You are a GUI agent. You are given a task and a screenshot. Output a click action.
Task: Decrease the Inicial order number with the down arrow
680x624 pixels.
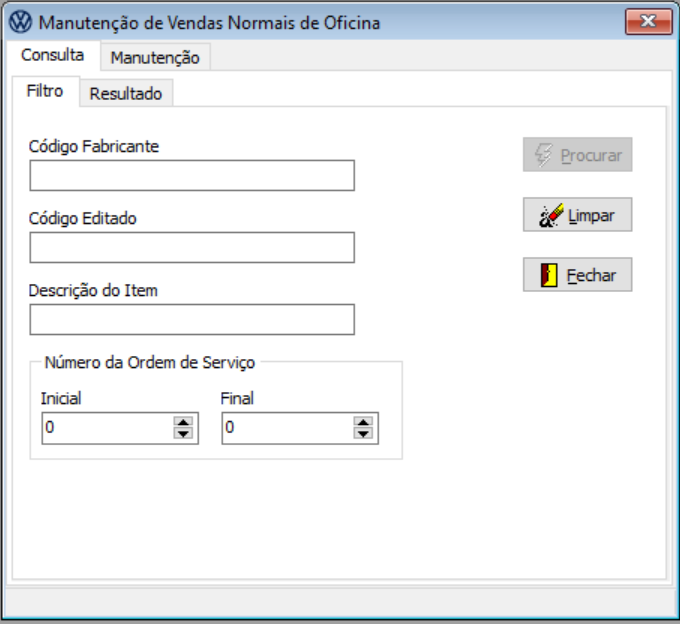pos(183,434)
